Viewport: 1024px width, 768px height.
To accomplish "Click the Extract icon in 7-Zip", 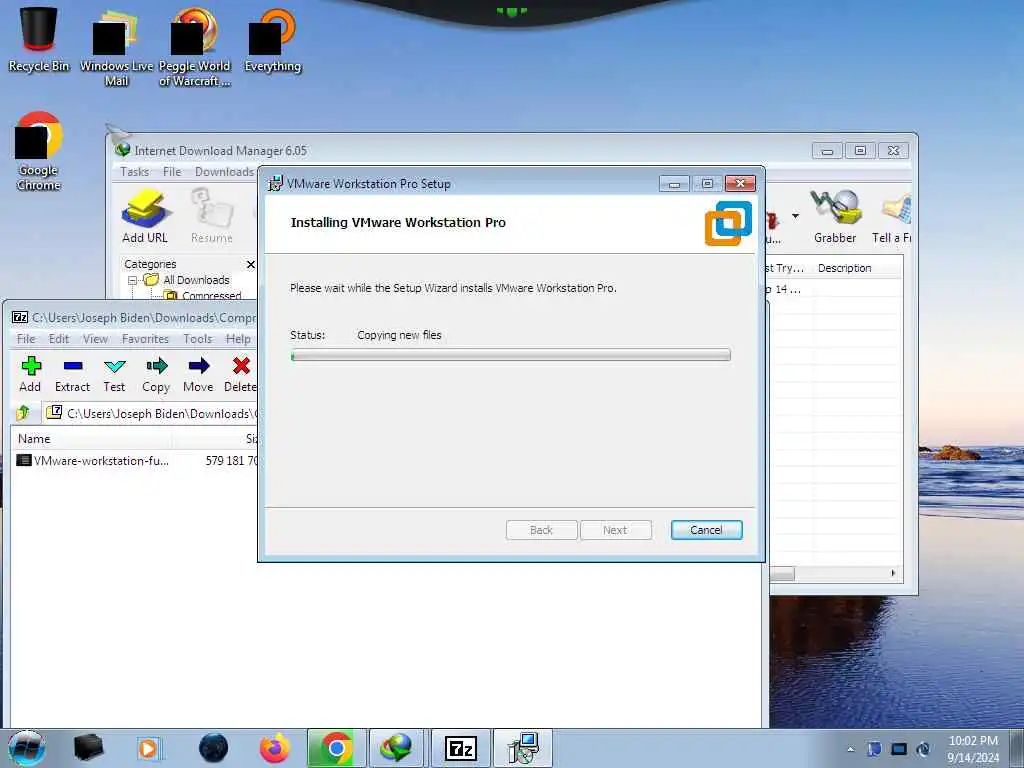I will click(x=72, y=374).
